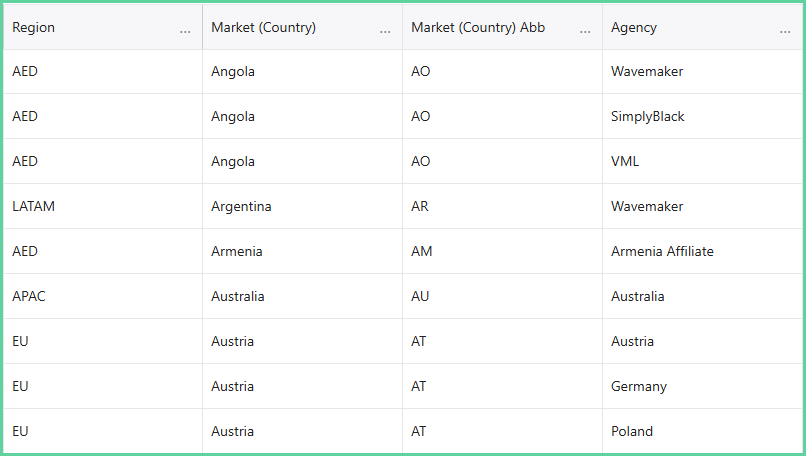The height and width of the screenshot is (456, 806).
Task: Select the AU abbreviation cell
Action: pos(503,296)
